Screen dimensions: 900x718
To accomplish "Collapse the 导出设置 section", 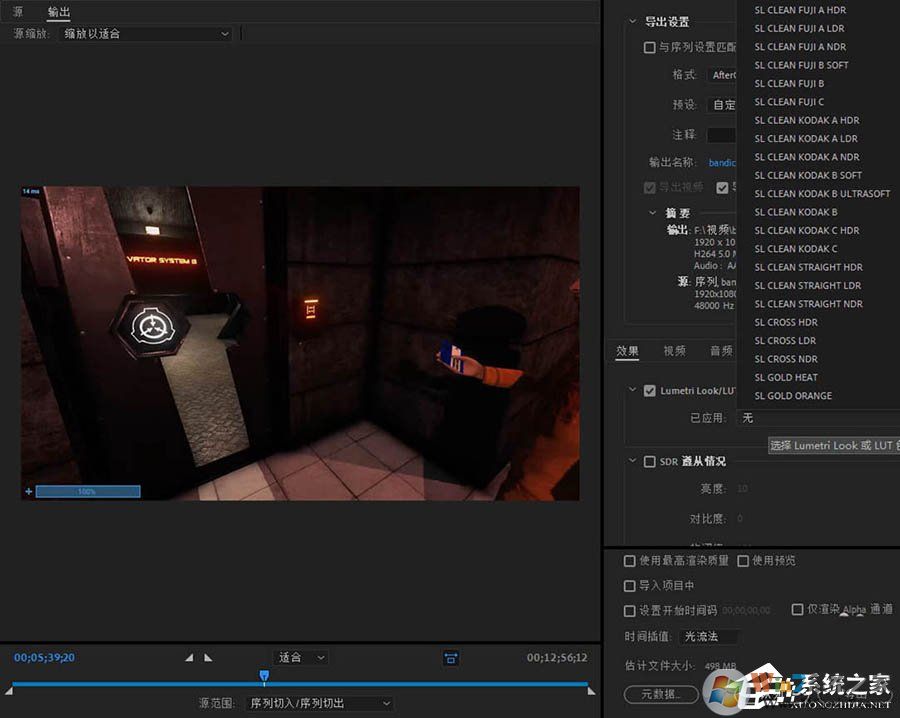I will (x=632, y=21).
